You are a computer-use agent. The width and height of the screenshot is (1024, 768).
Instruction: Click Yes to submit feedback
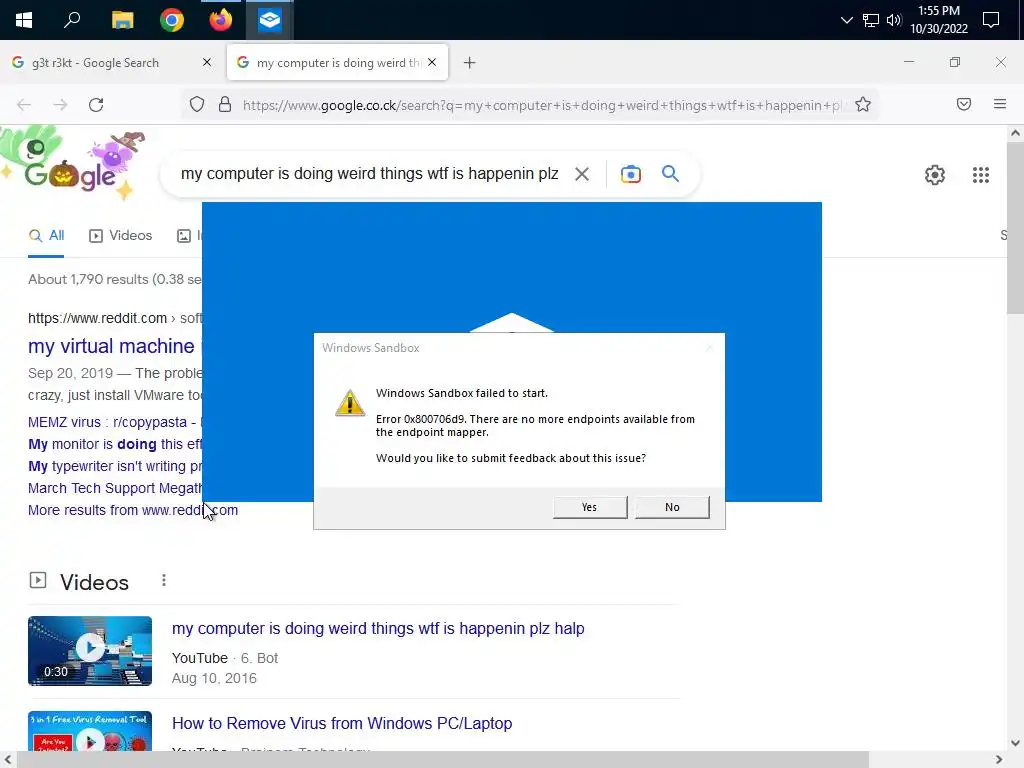tap(590, 507)
